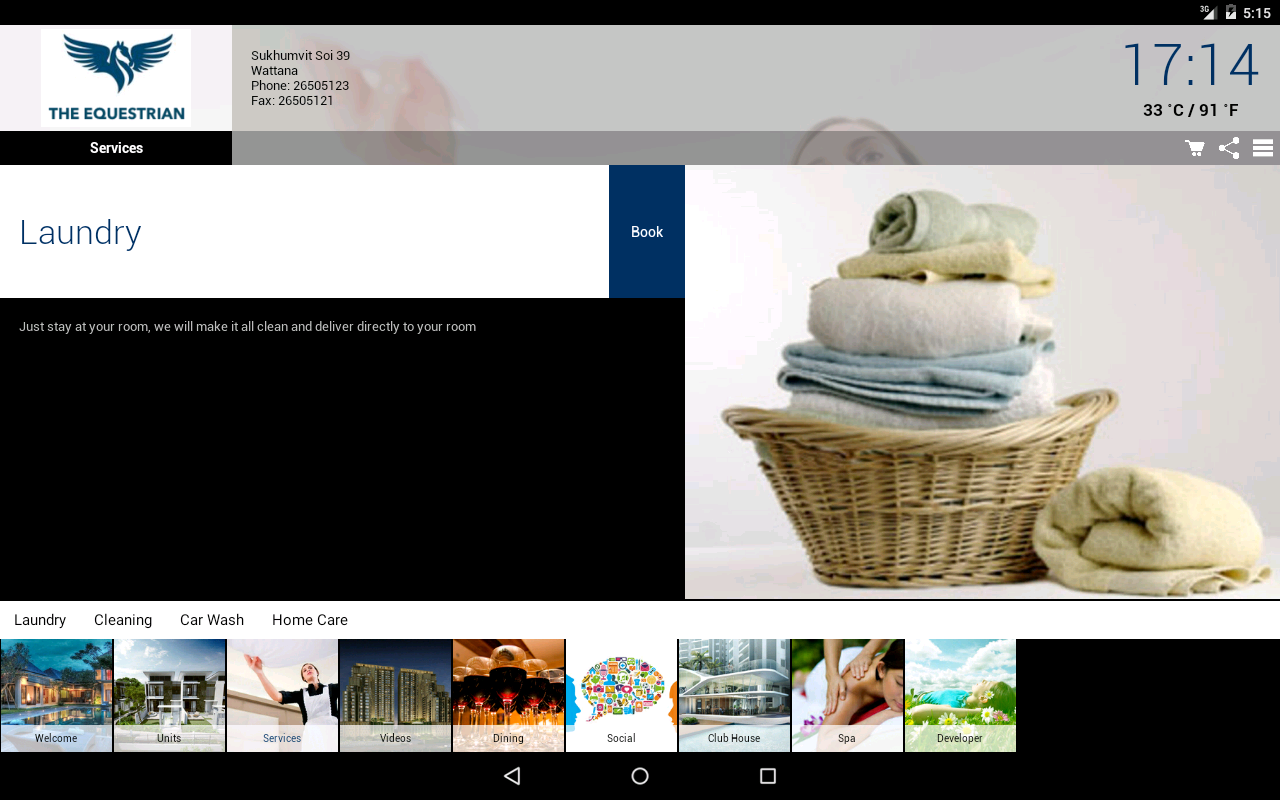Open the Videos section thumbnail

click(x=395, y=696)
